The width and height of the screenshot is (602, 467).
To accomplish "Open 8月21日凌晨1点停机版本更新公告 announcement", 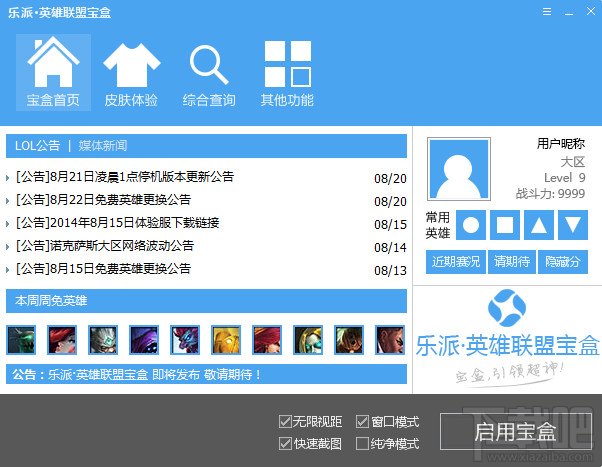I will [125, 177].
